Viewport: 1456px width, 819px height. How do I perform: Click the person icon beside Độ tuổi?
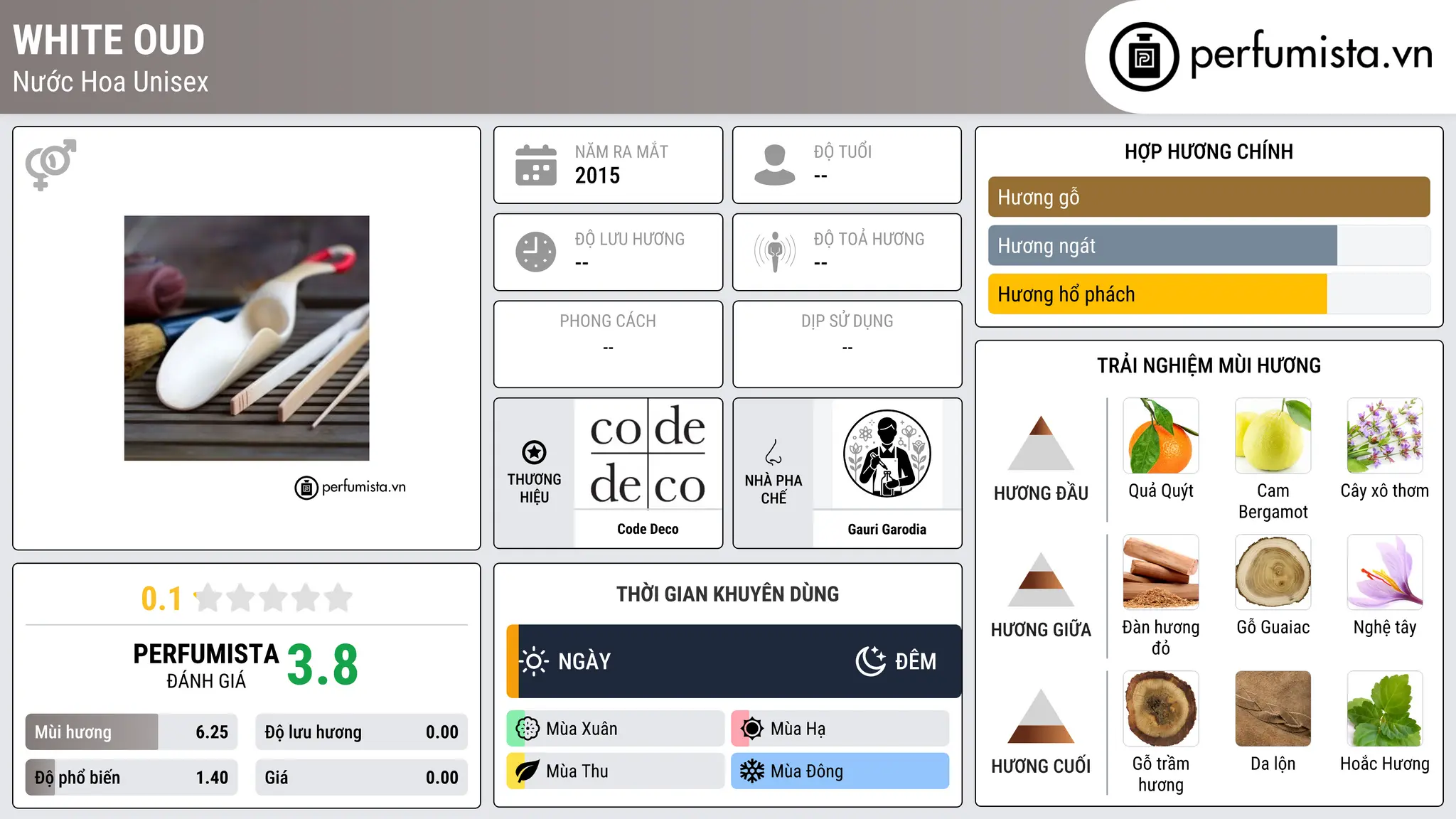[775, 165]
